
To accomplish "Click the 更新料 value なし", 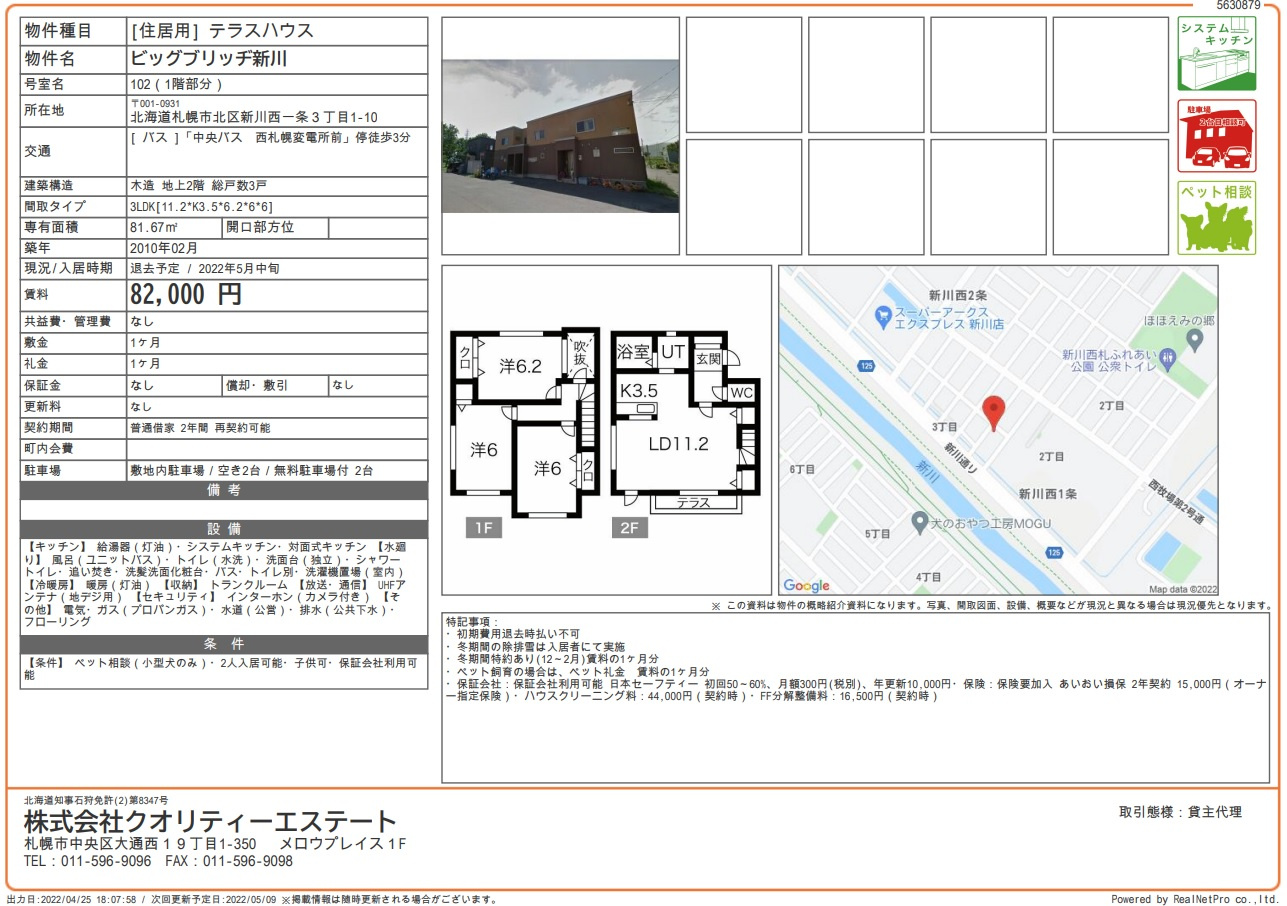I will [x=142, y=407].
